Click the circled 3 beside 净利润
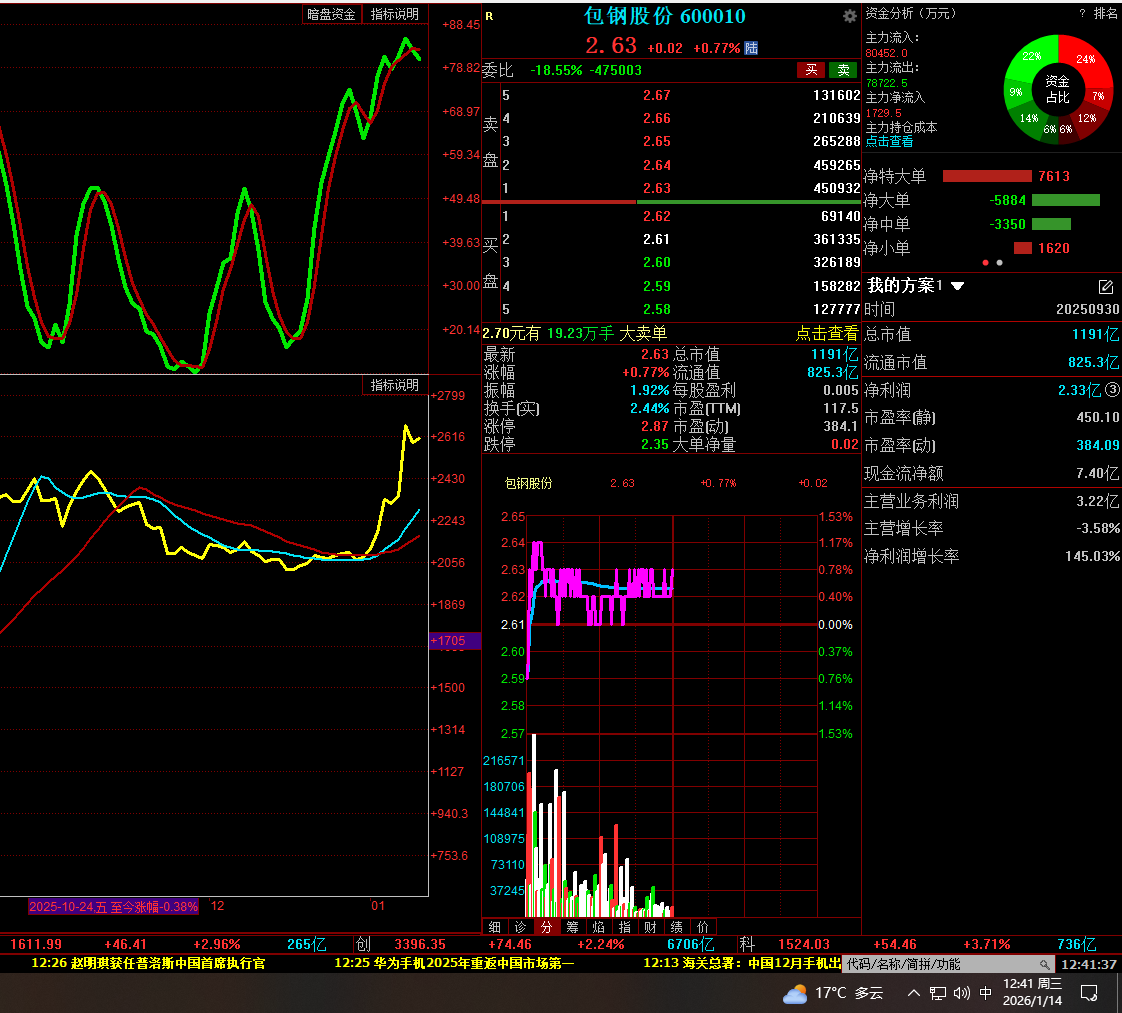This screenshot has width=1122, height=1013. pos(1112,389)
